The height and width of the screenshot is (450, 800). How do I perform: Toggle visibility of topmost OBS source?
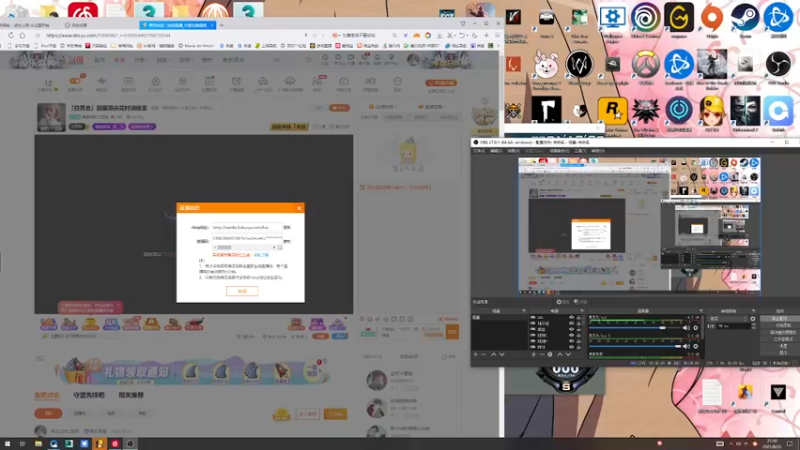tap(571, 317)
